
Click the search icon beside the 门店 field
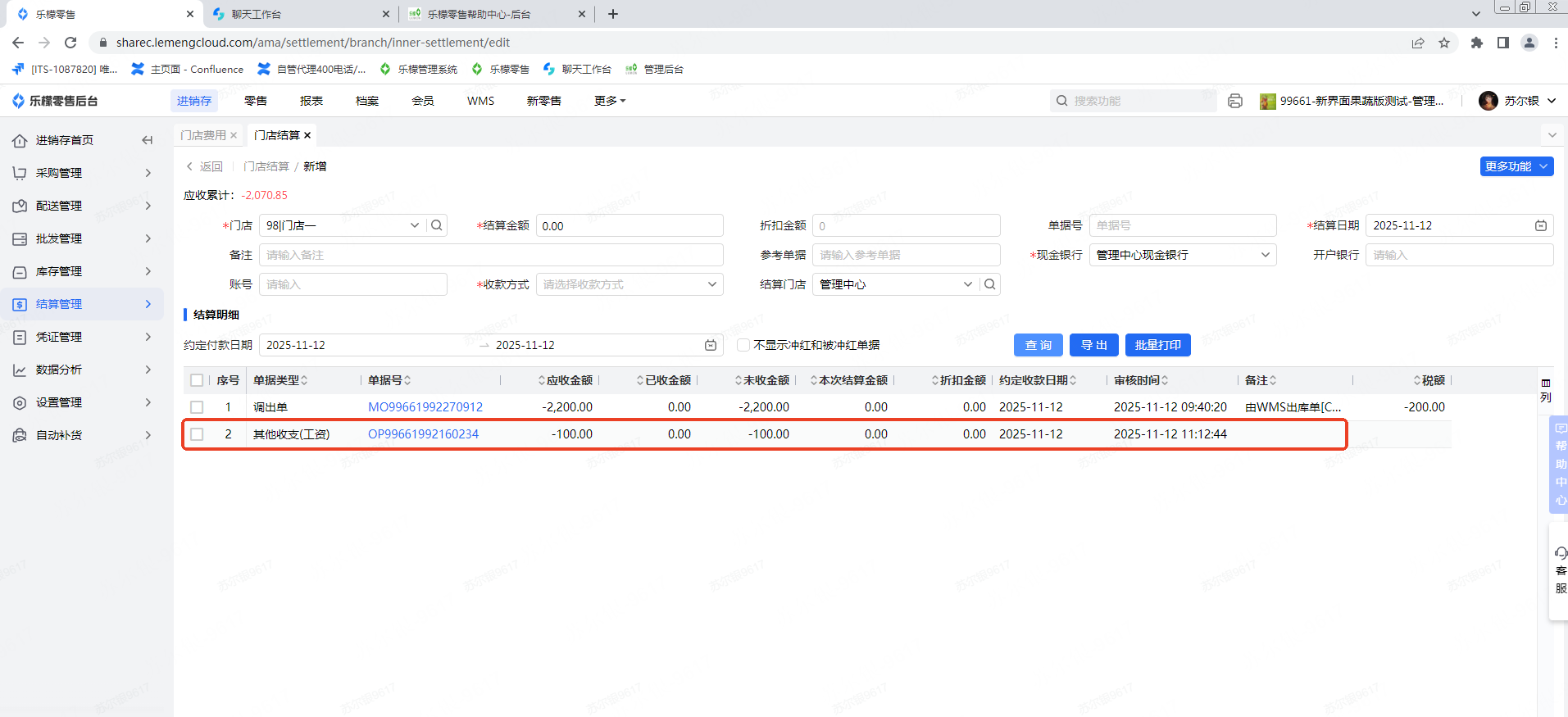pos(437,225)
